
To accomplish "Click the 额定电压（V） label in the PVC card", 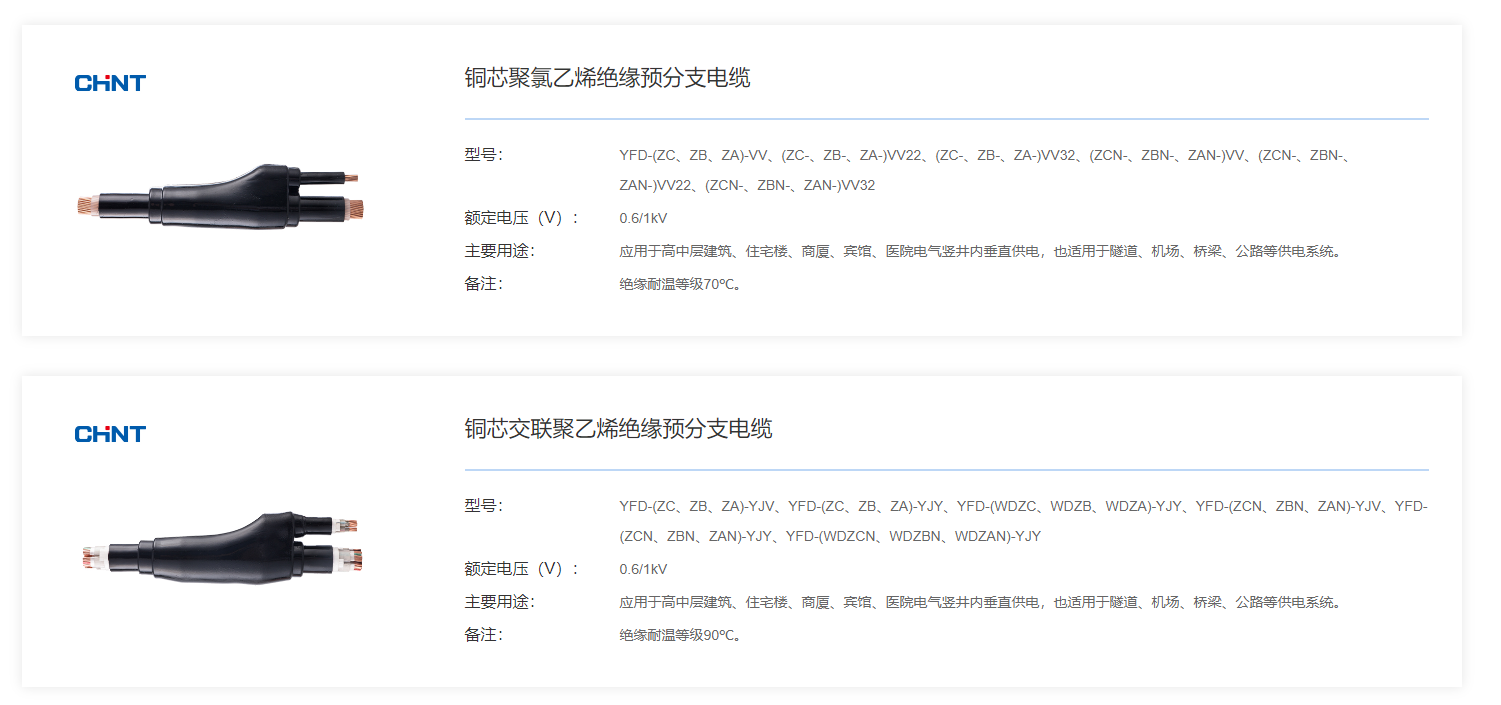I will pyautogui.click(x=521, y=218).
